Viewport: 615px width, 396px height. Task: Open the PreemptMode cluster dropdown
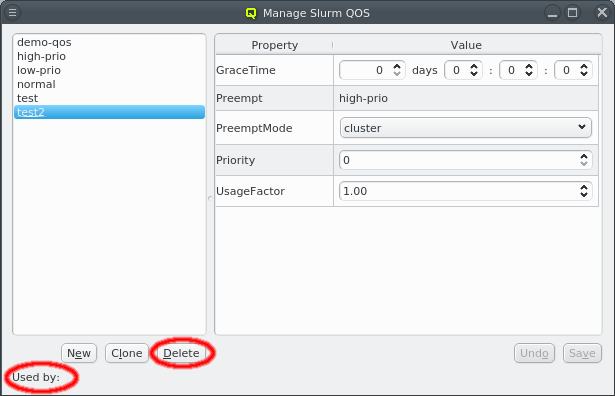(466, 128)
